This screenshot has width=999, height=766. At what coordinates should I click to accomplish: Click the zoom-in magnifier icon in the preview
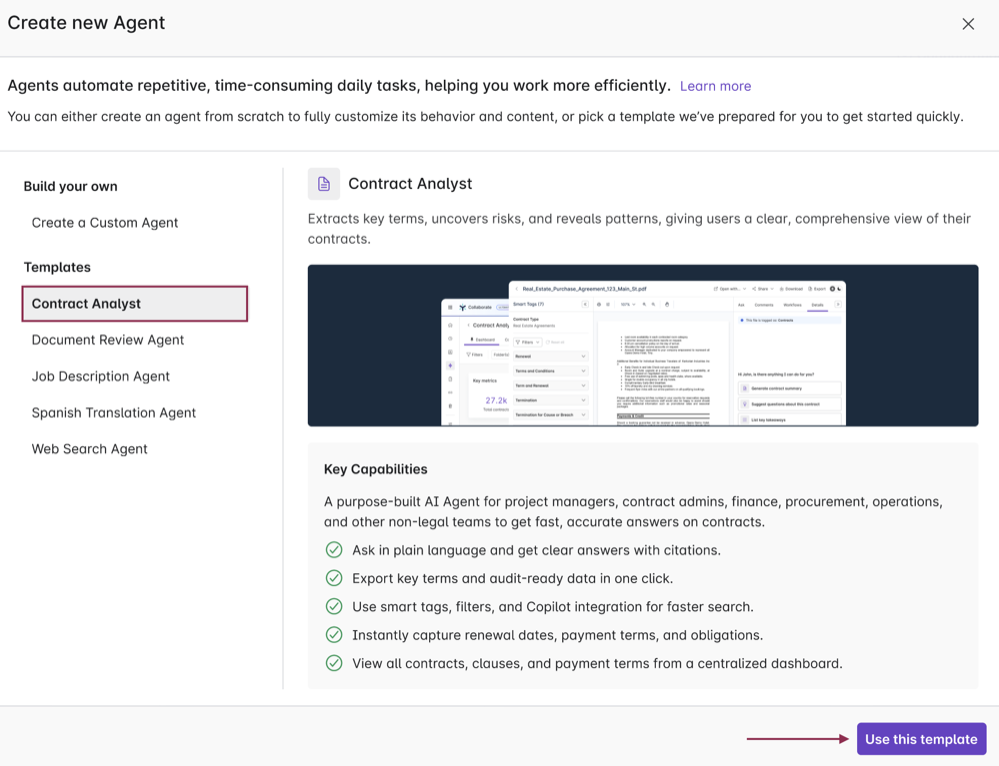click(644, 304)
